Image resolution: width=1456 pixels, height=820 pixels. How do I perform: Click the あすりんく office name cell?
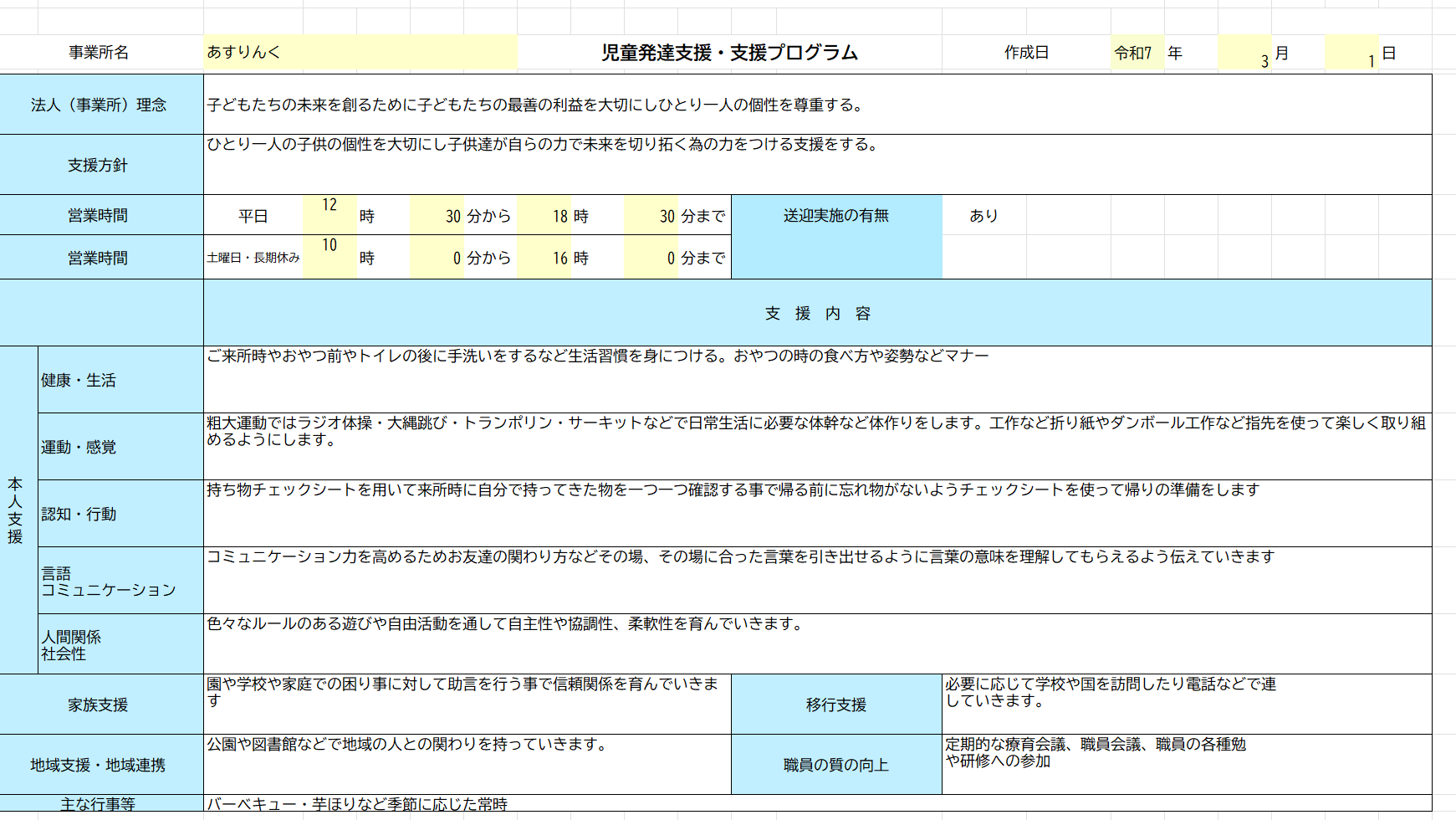coord(360,52)
